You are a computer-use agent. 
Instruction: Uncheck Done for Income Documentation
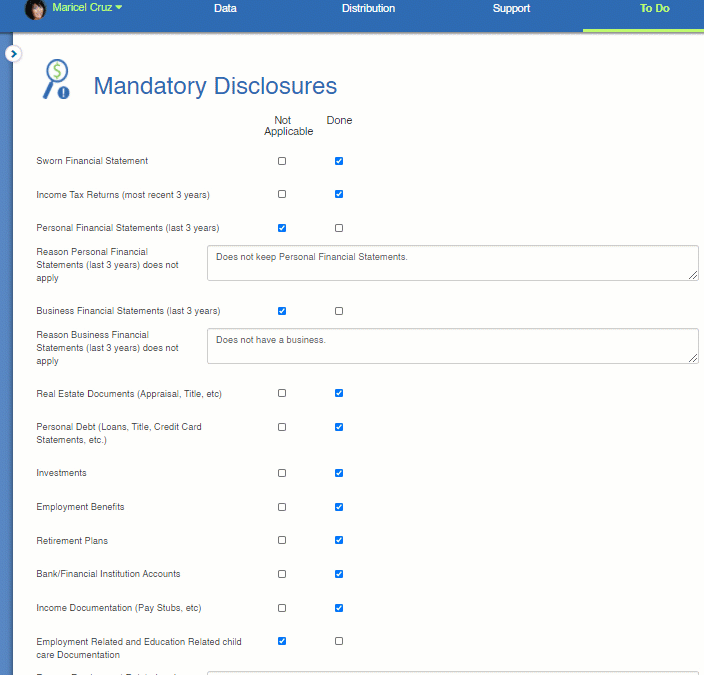(339, 608)
